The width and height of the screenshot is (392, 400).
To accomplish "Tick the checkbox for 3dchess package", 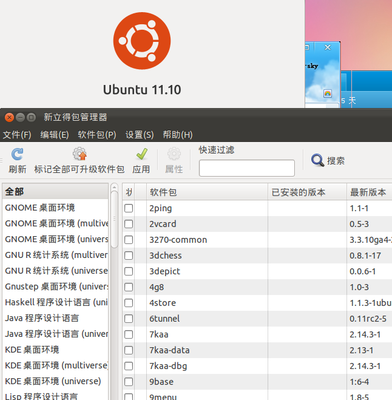I will pos(129,256).
